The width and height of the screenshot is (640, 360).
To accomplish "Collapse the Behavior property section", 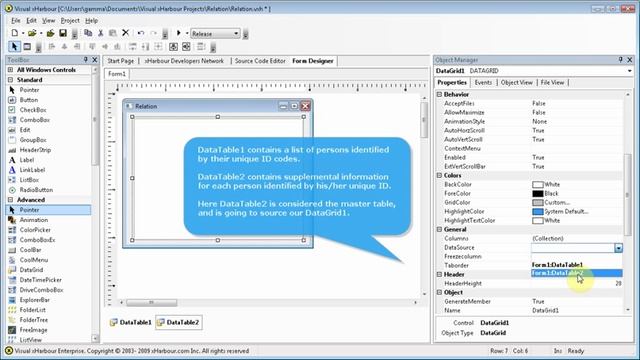I will 440,94.
